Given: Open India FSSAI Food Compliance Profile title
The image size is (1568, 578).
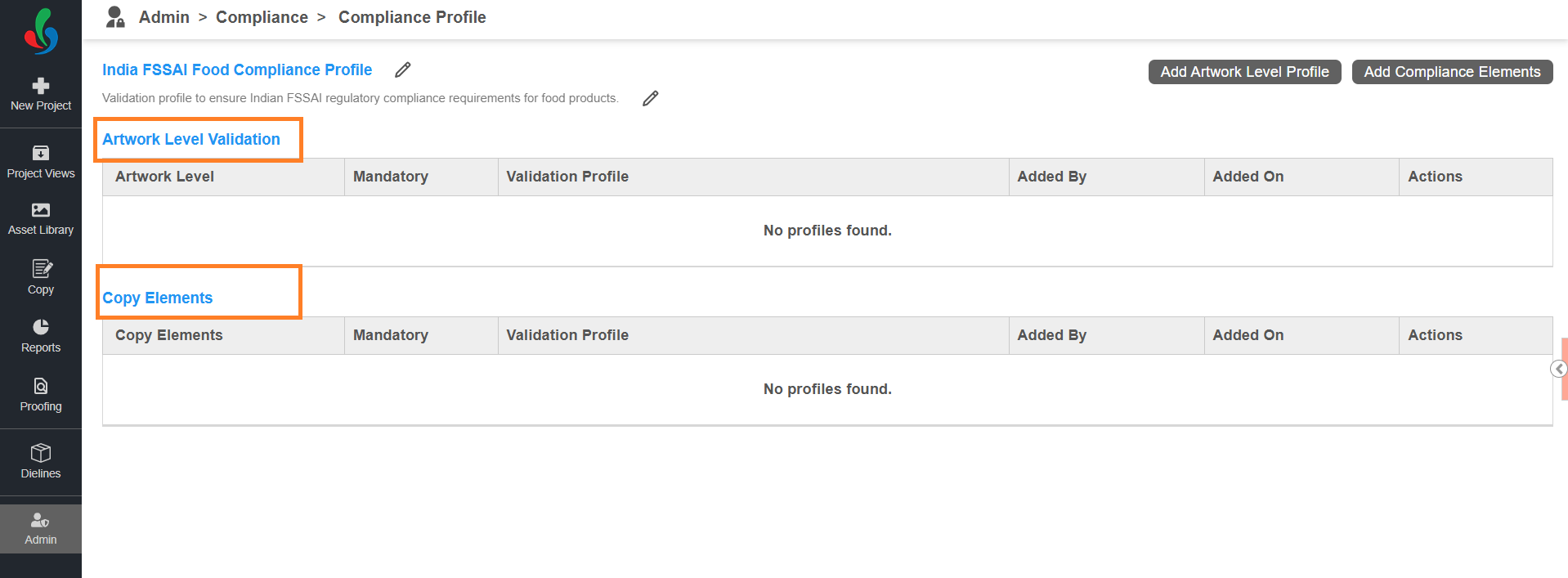Looking at the screenshot, I should click(x=237, y=70).
